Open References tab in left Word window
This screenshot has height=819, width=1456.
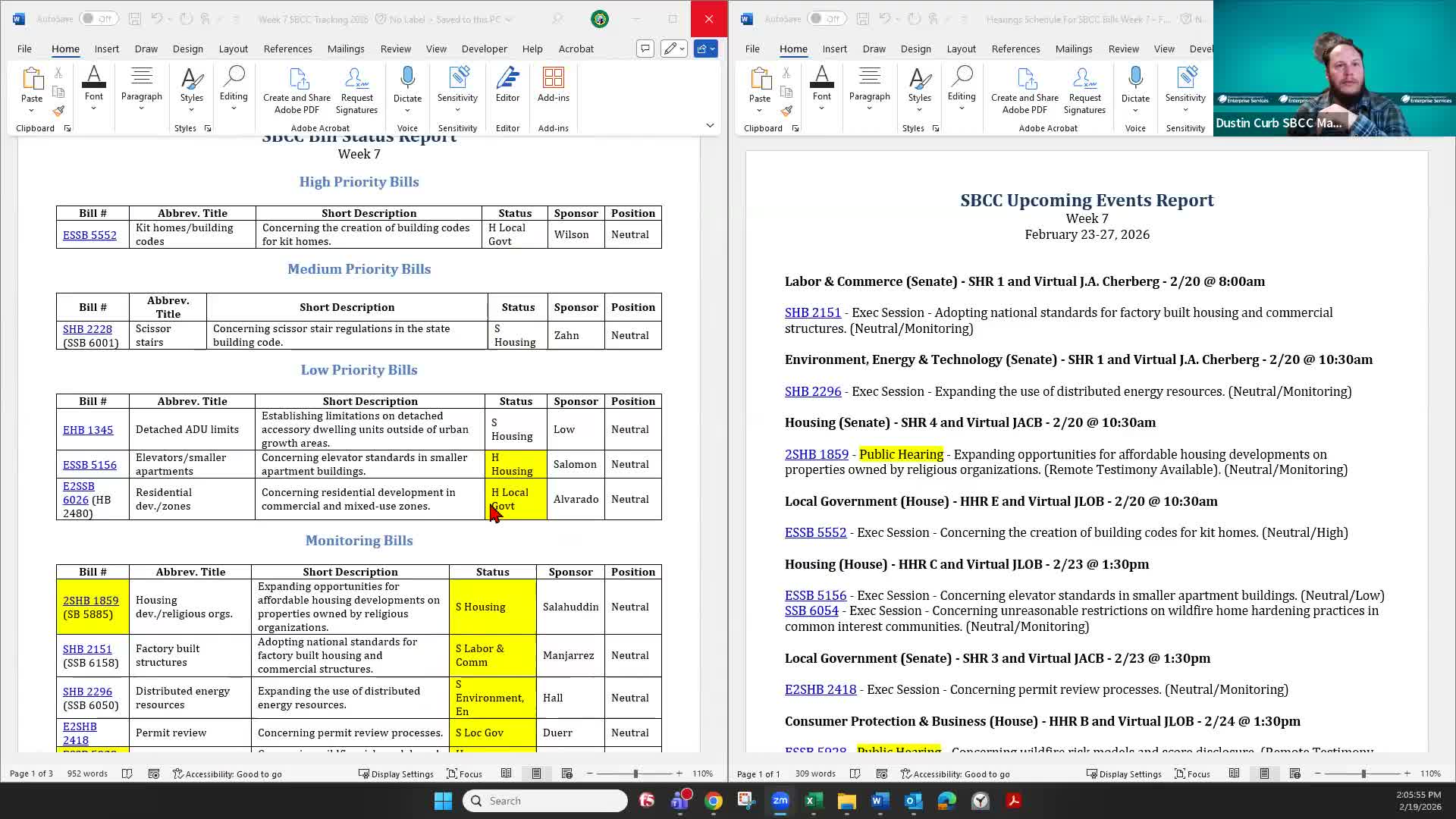click(x=287, y=49)
